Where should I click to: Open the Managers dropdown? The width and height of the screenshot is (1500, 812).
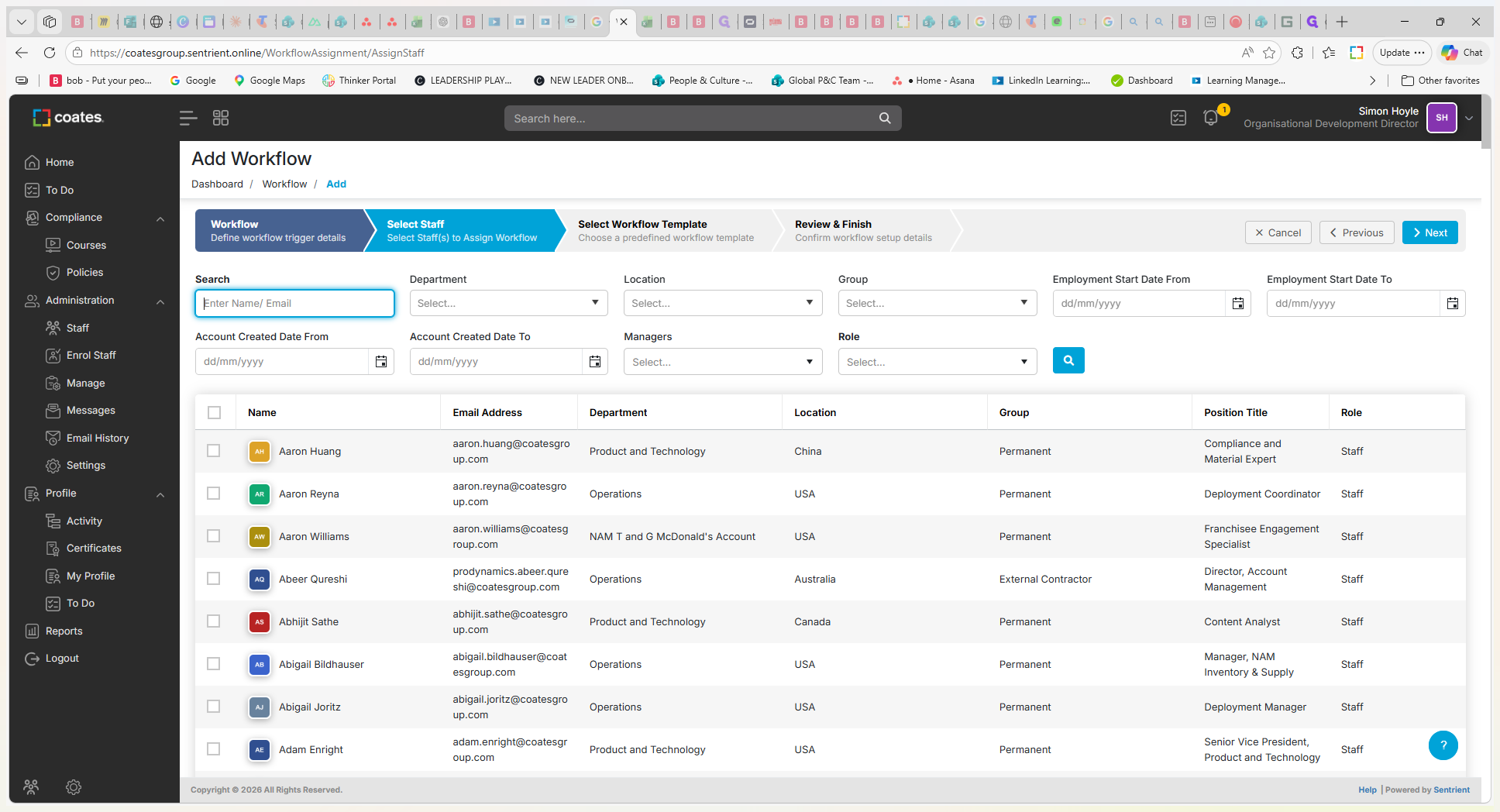coord(723,362)
